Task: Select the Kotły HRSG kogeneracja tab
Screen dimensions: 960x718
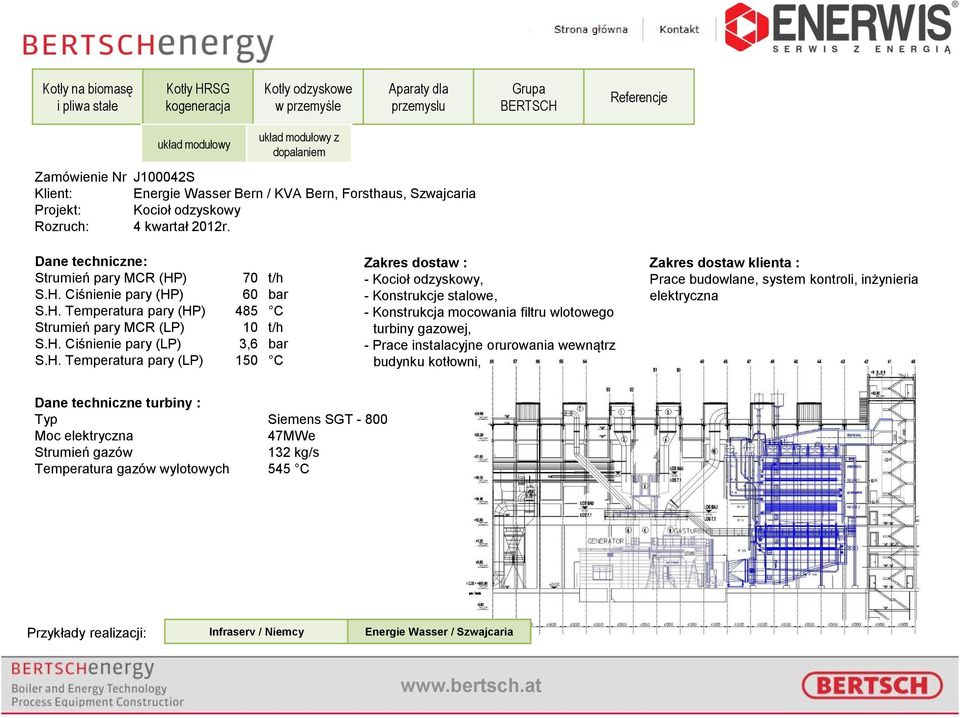Action: pos(198,97)
